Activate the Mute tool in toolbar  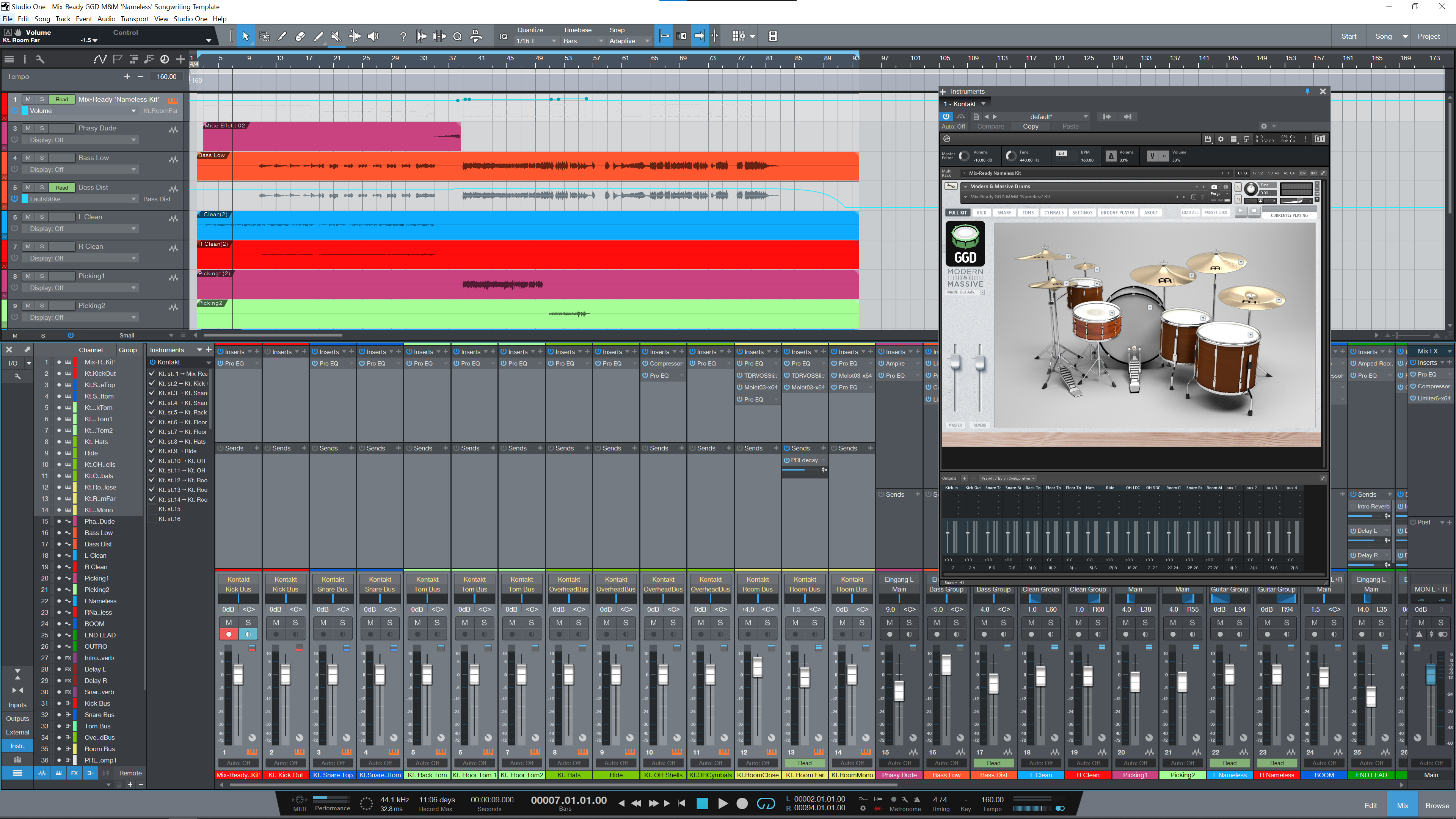pyautogui.click(x=336, y=36)
